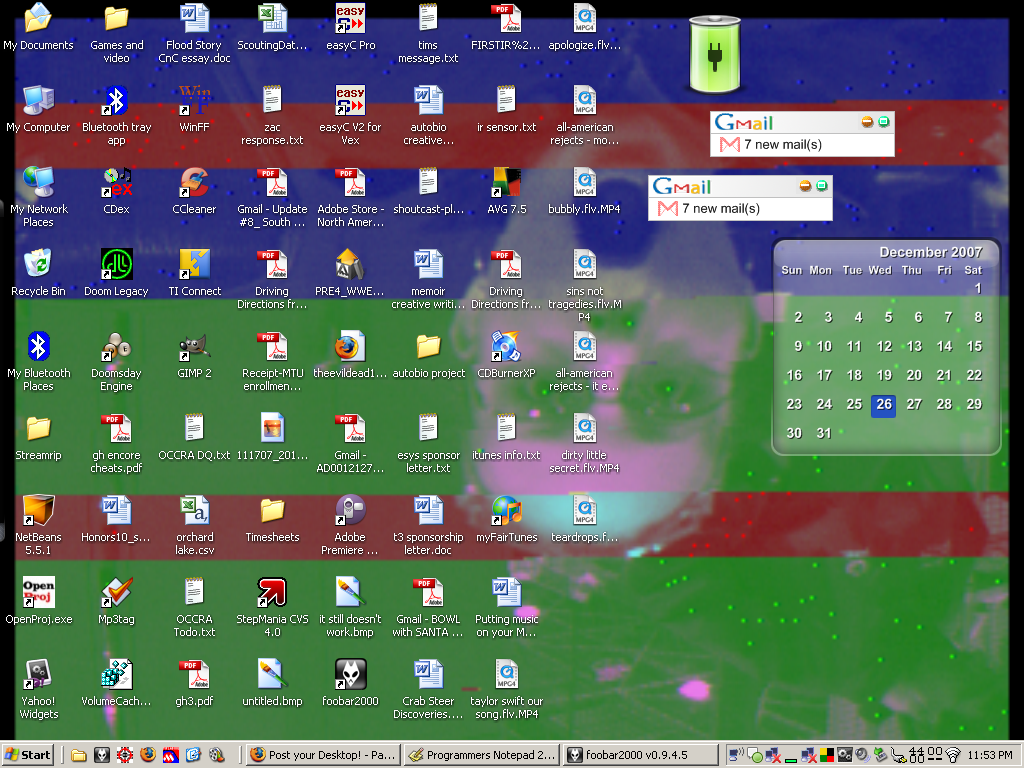Open the Mp3tag desktop icon
This screenshot has height=768, width=1024.
click(116, 592)
